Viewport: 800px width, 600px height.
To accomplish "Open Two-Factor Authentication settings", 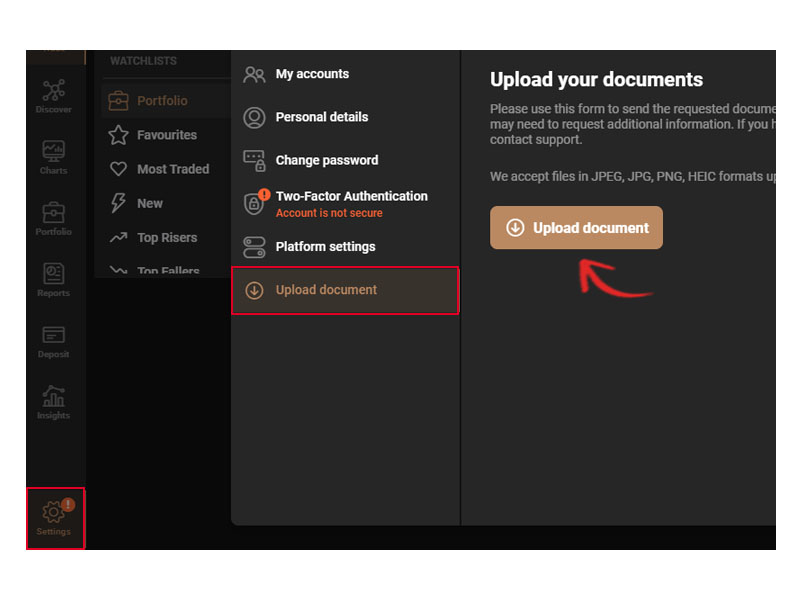I will 345,204.
